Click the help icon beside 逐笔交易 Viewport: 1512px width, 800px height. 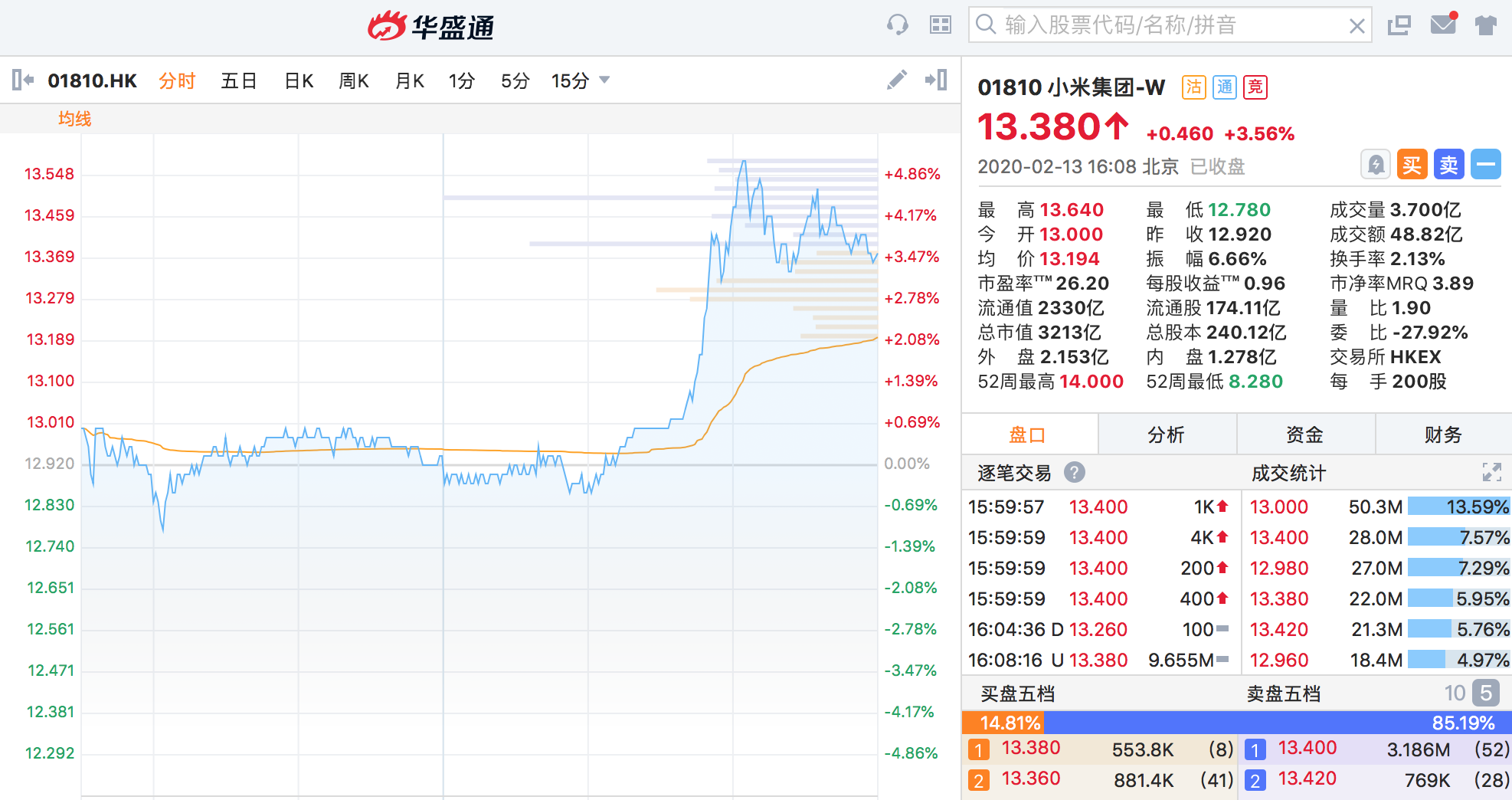pyautogui.click(x=1075, y=472)
